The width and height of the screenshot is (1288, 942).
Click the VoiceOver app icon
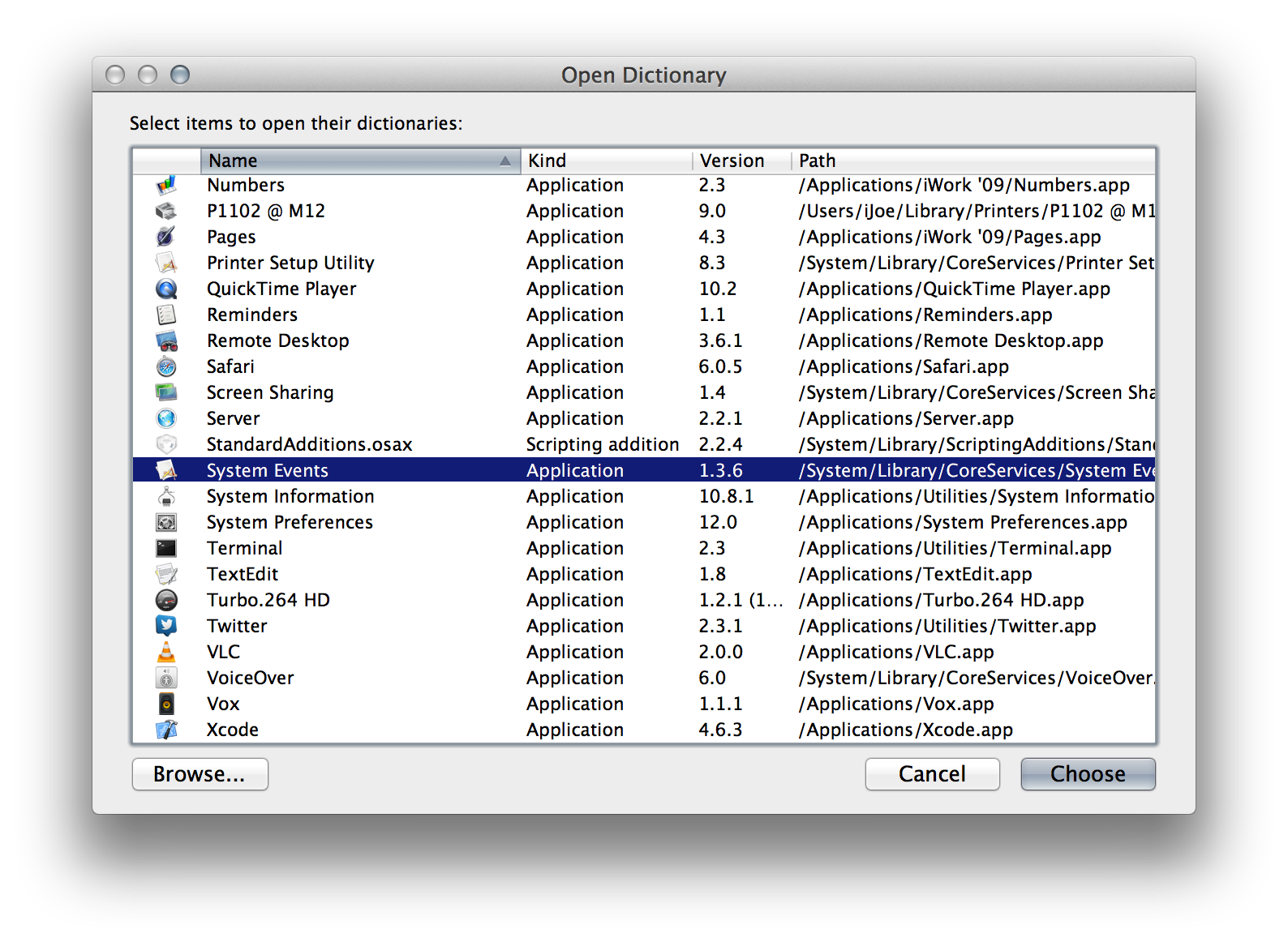(166, 678)
